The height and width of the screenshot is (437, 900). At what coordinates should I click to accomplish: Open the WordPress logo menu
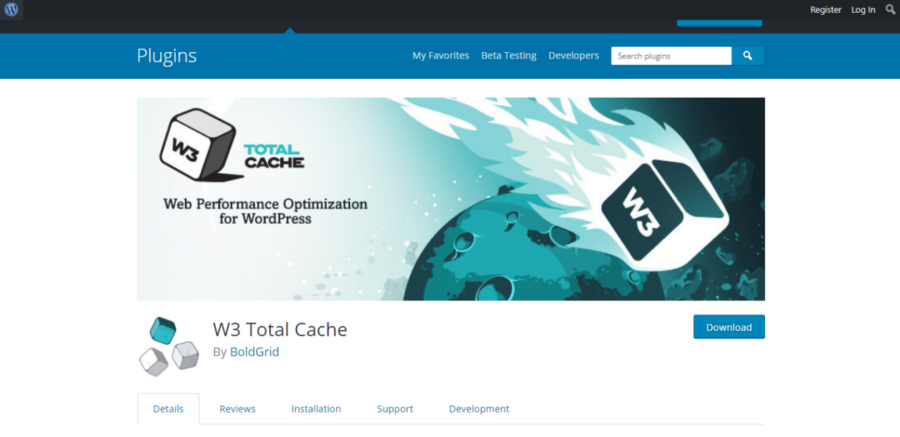tap(11, 10)
